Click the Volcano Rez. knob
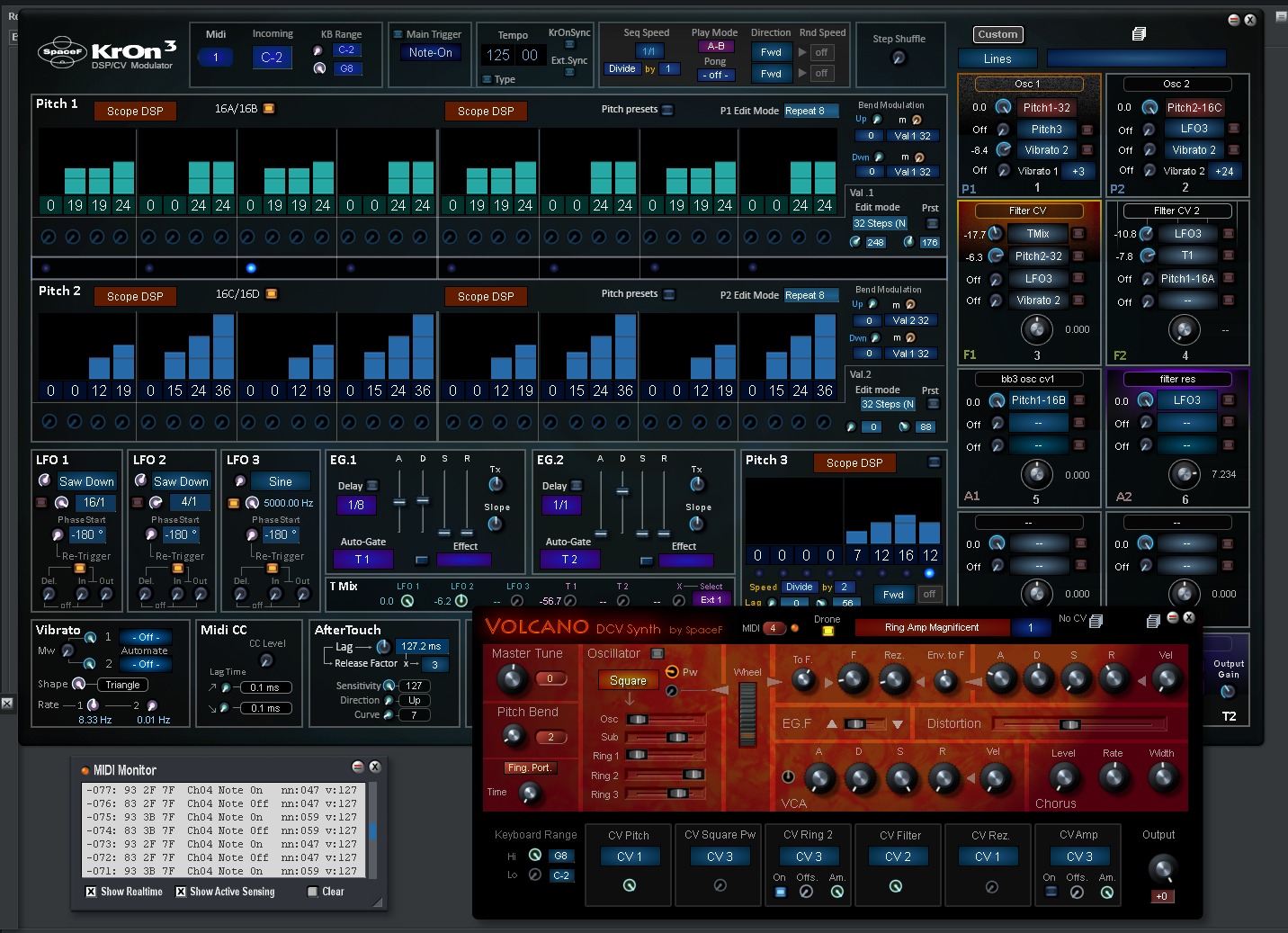The width and height of the screenshot is (1288, 933). [x=893, y=680]
